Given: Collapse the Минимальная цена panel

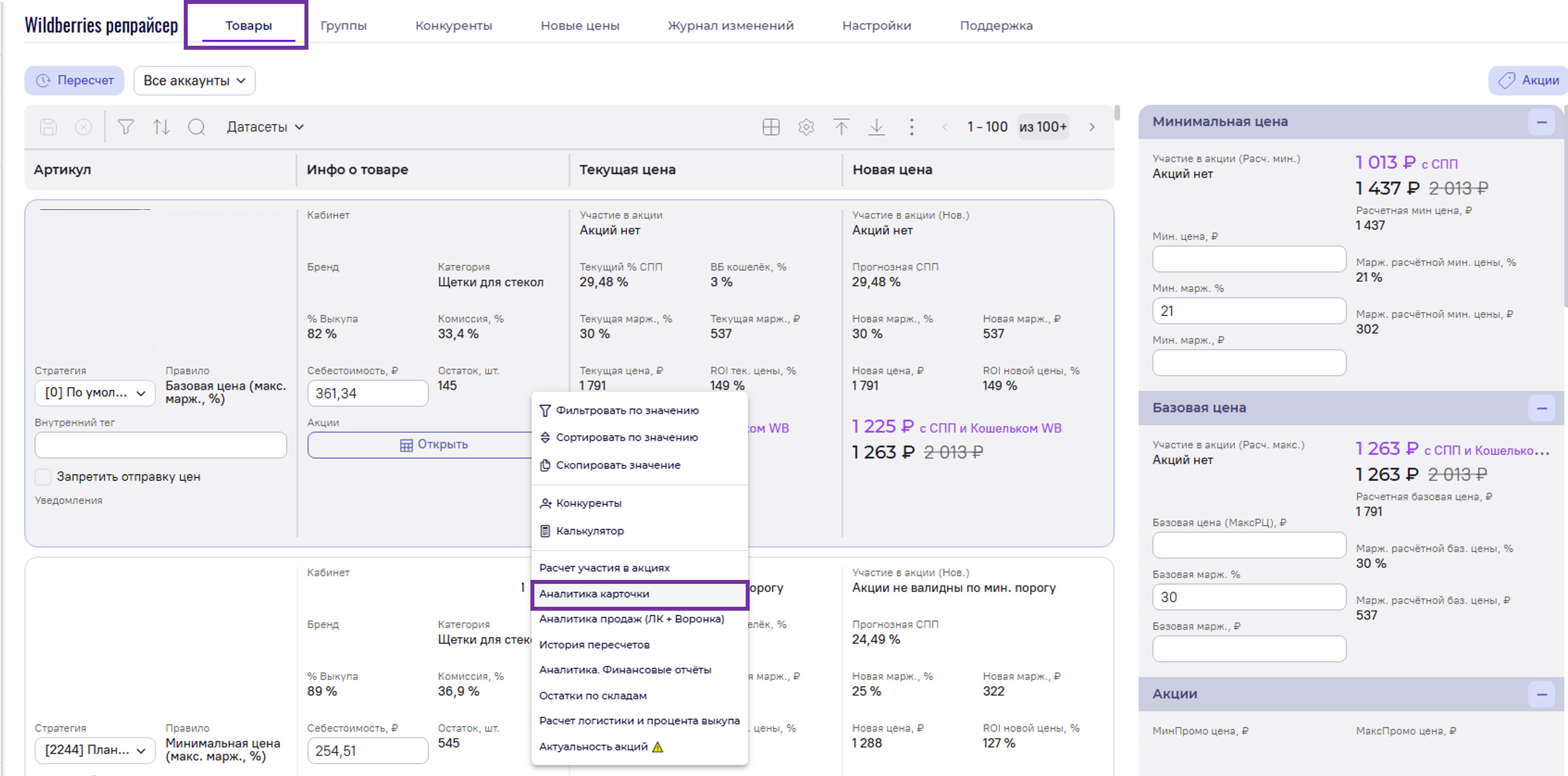Looking at the screenshot, I should pyautogui.click(x=1541, y=122).
